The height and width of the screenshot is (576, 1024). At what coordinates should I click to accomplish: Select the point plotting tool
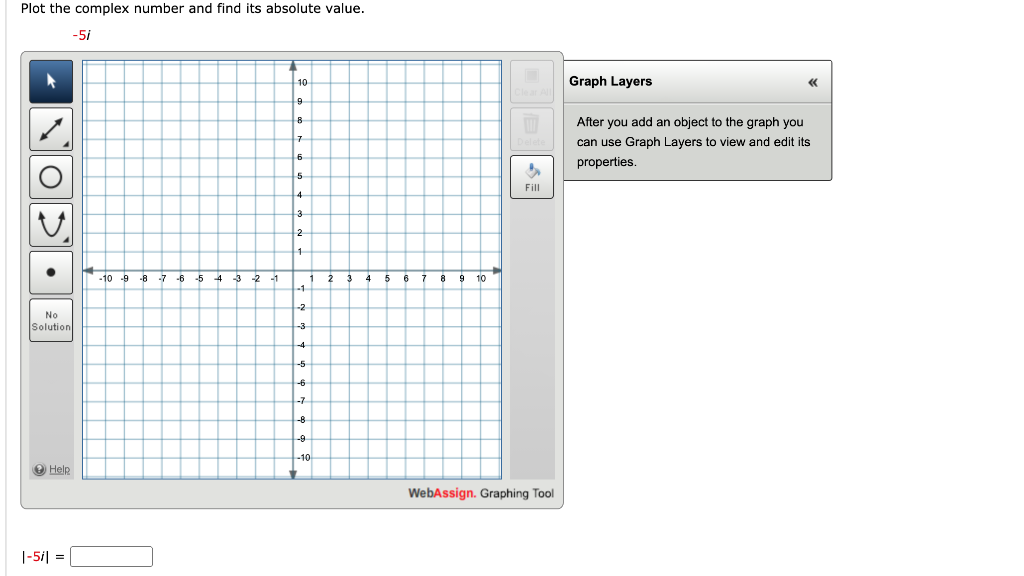click(50, 271)
